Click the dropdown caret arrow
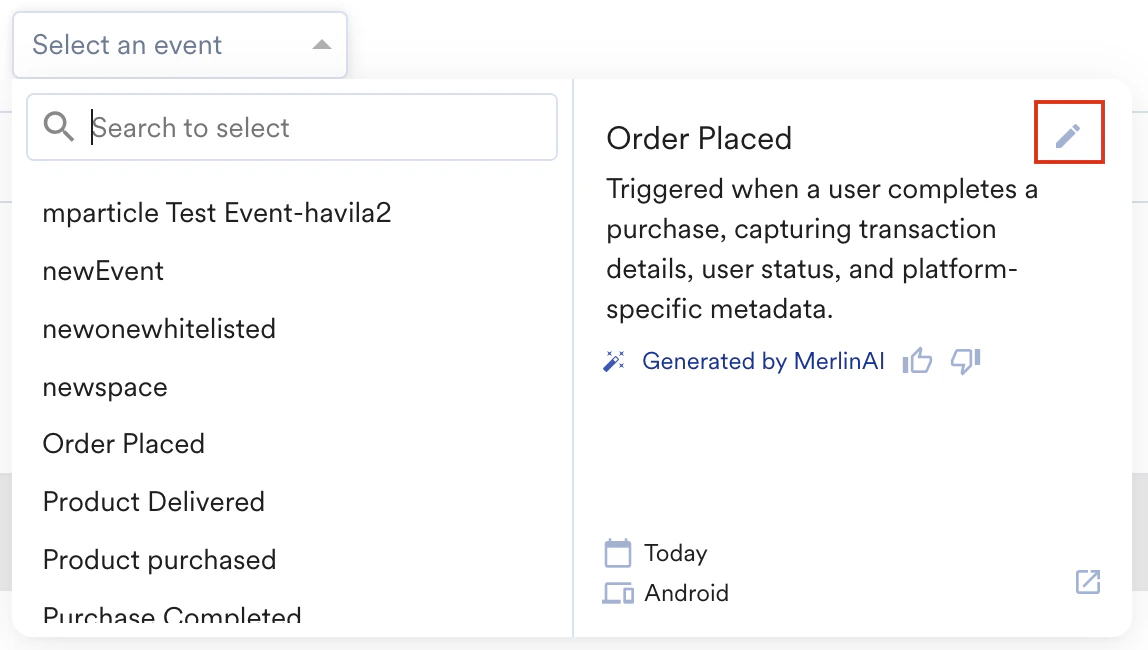 point(321,45)
